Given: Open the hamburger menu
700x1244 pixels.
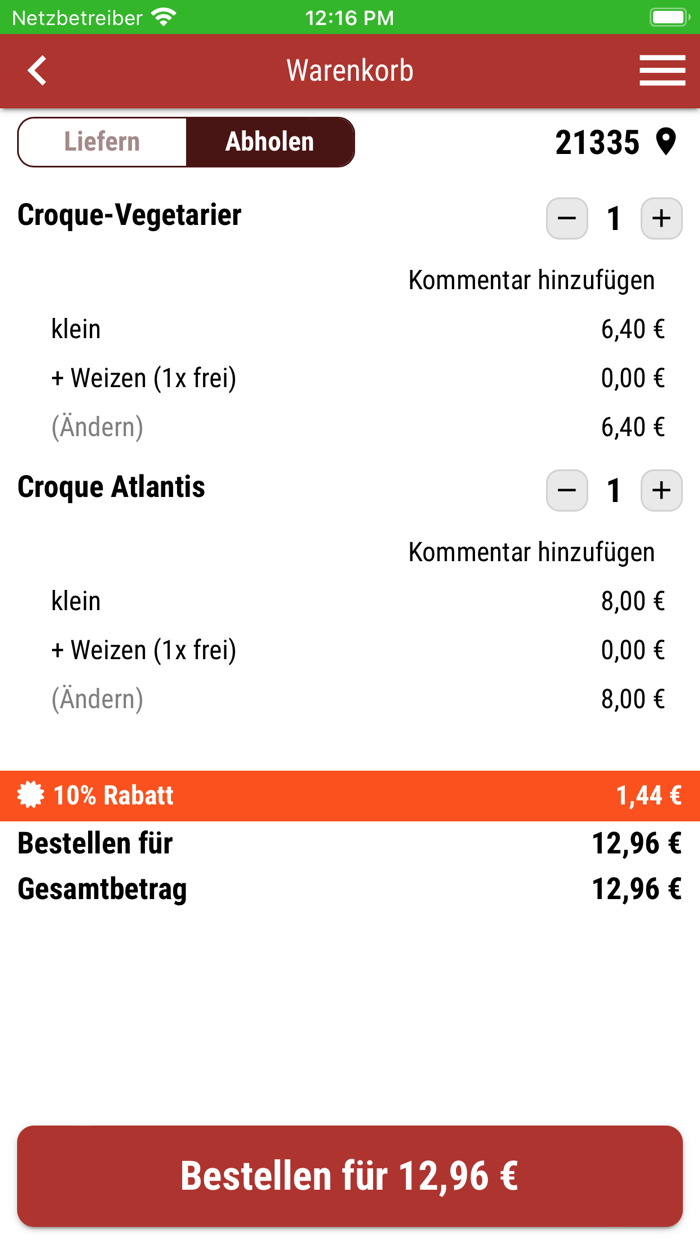Looking at the screenshot, I should 661,70.
